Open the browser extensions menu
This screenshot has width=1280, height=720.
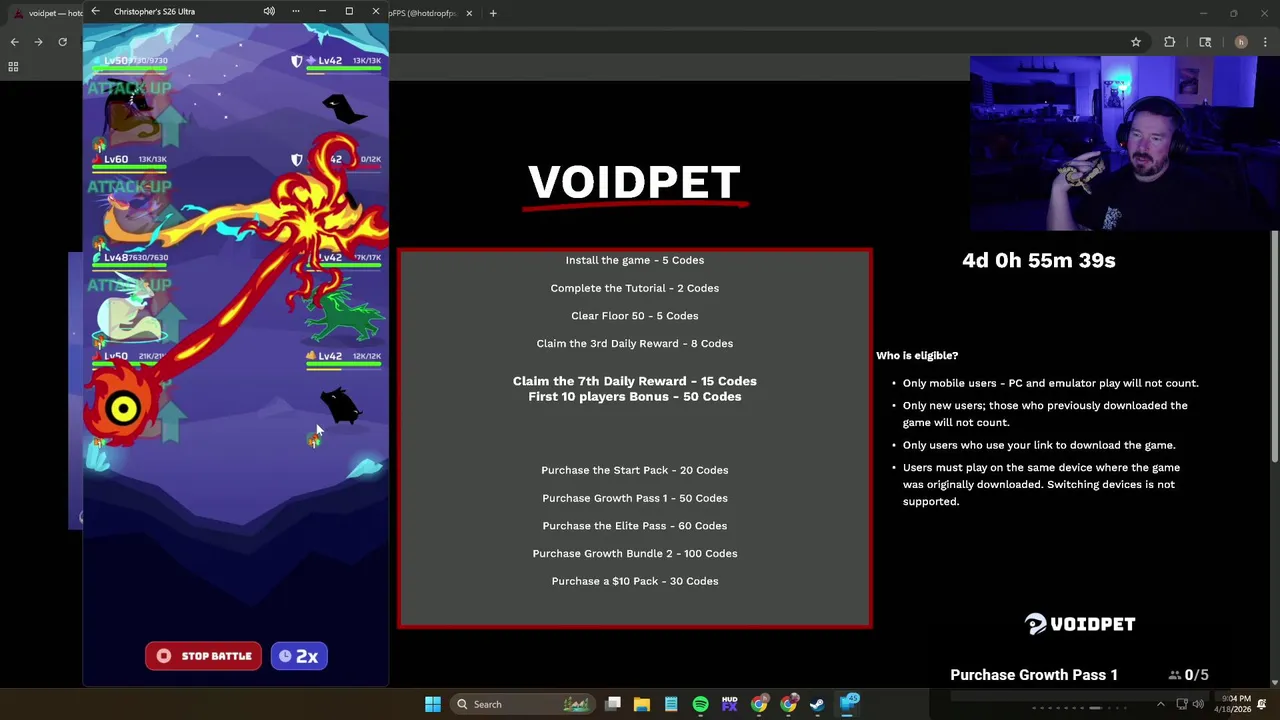click(1169, 42)
